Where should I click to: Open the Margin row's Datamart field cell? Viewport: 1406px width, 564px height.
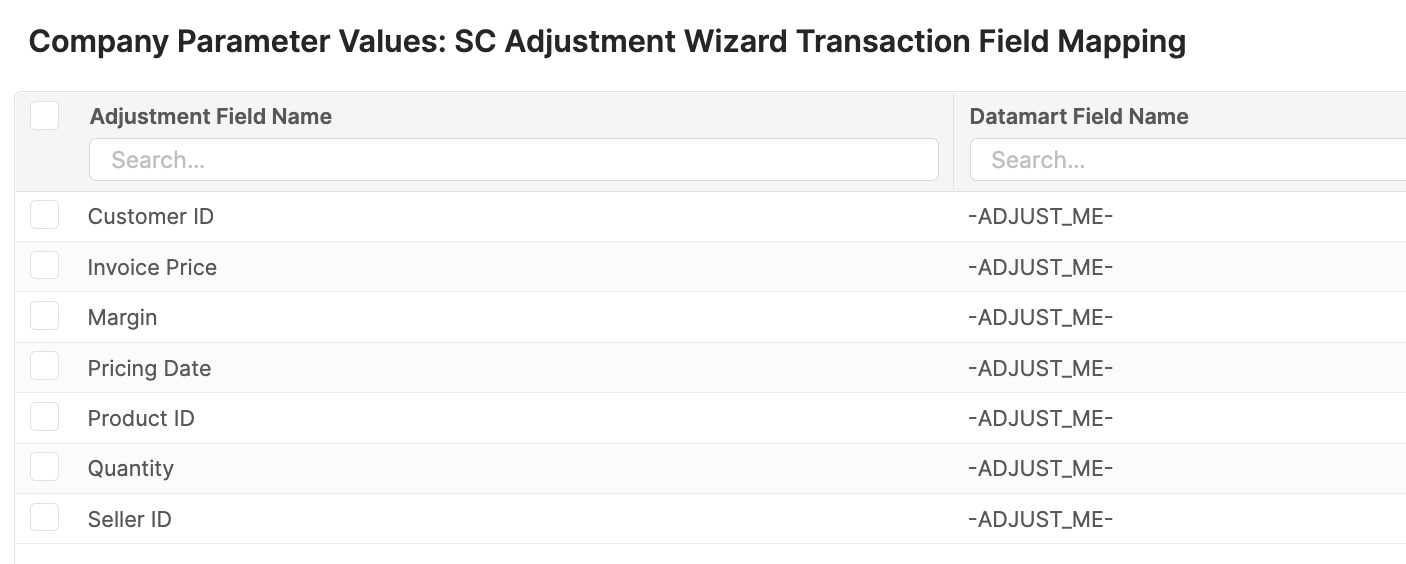tap(1041, 318)
